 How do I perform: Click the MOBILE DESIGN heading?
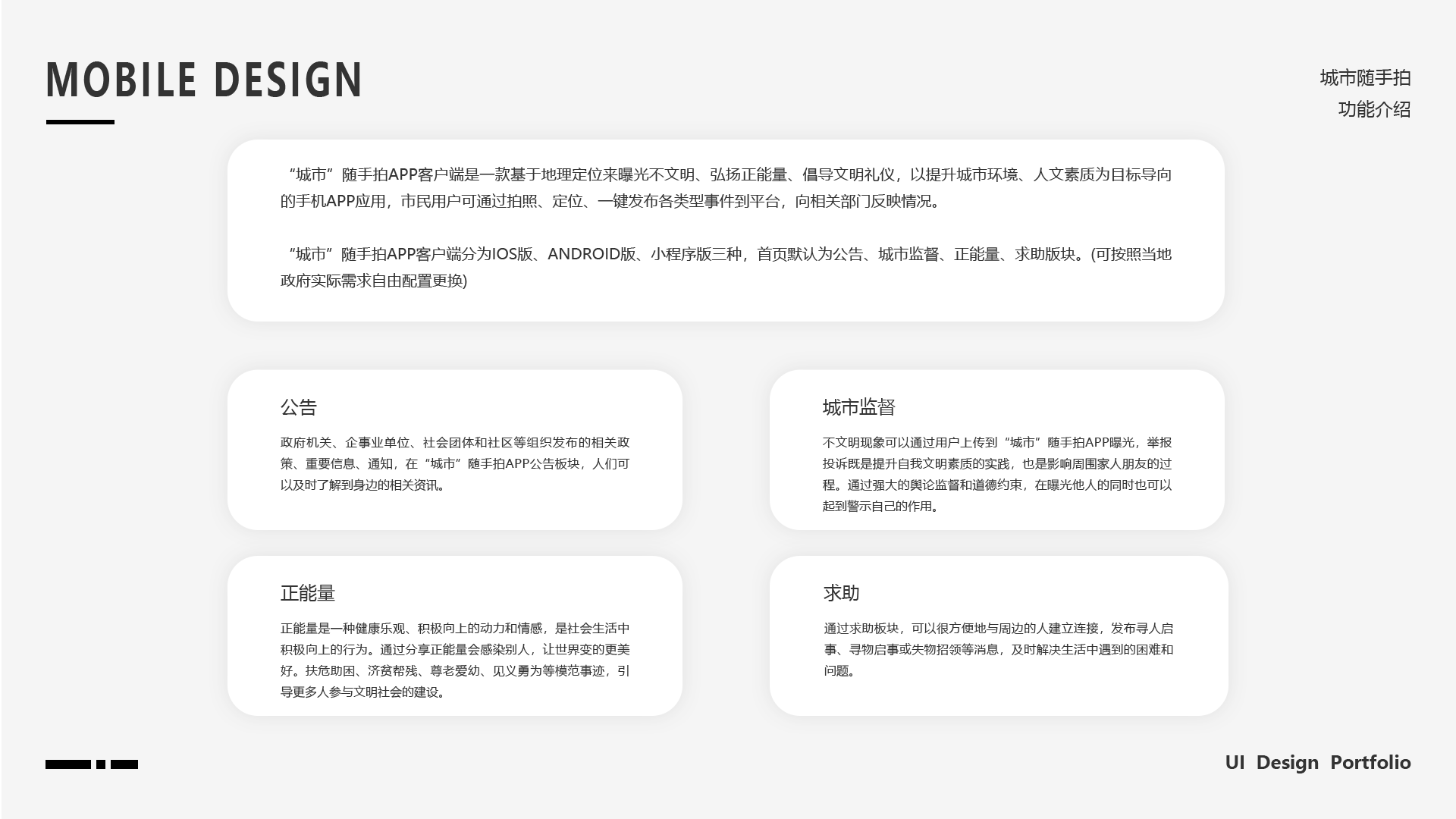point(205,80)
